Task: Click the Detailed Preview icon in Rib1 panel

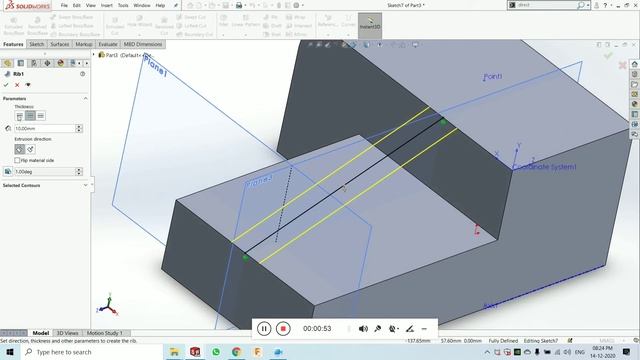Action: point(28,85)
